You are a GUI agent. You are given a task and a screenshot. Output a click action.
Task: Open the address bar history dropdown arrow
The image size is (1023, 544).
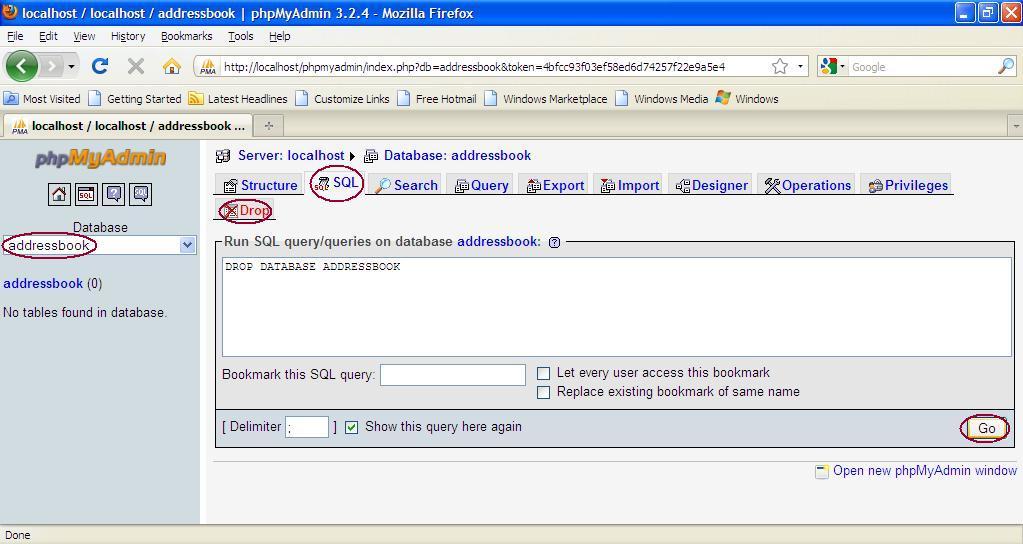click(x=801, y=66)
